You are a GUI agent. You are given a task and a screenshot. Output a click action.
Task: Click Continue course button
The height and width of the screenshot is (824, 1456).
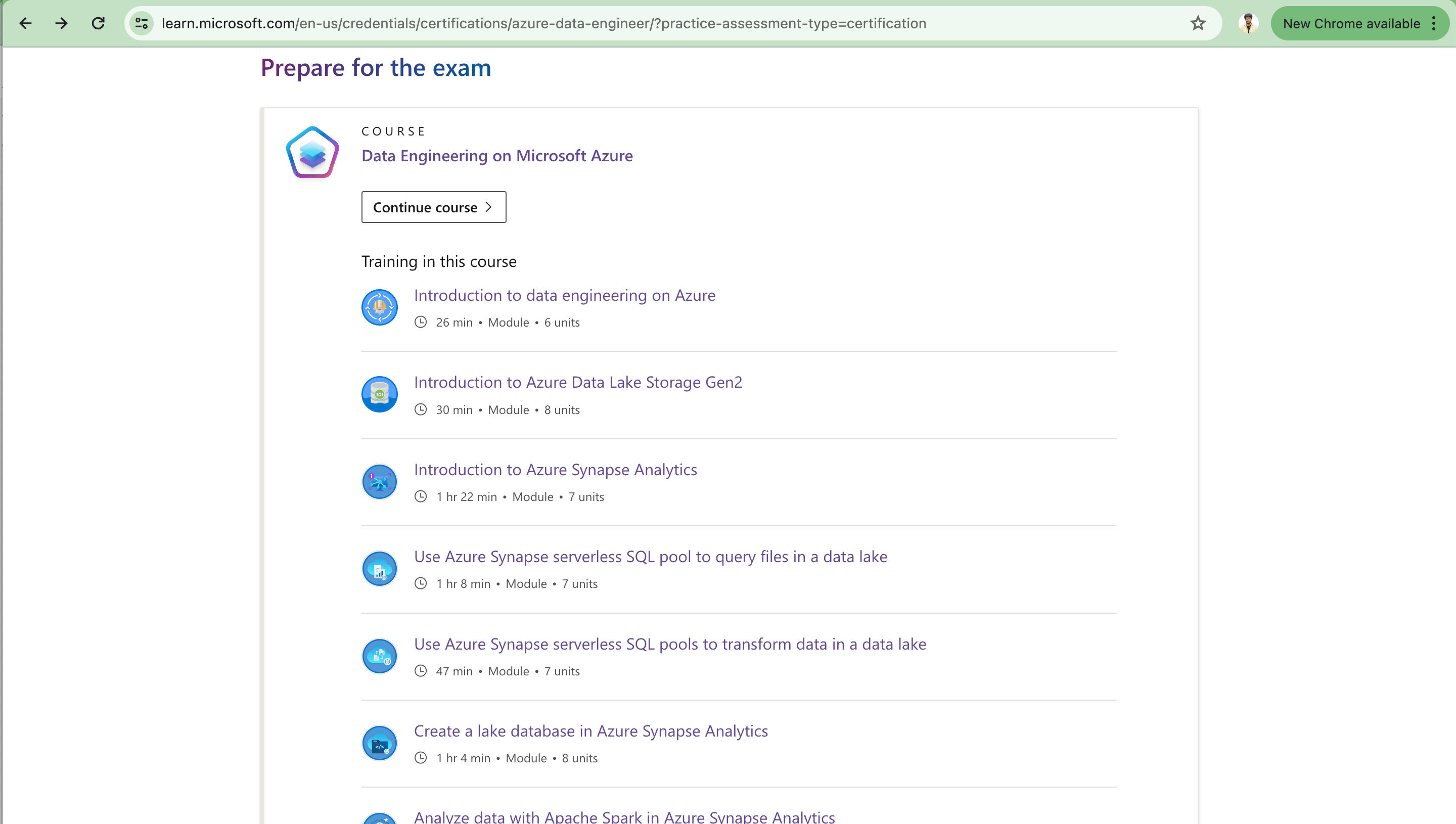tap(433, 207)
